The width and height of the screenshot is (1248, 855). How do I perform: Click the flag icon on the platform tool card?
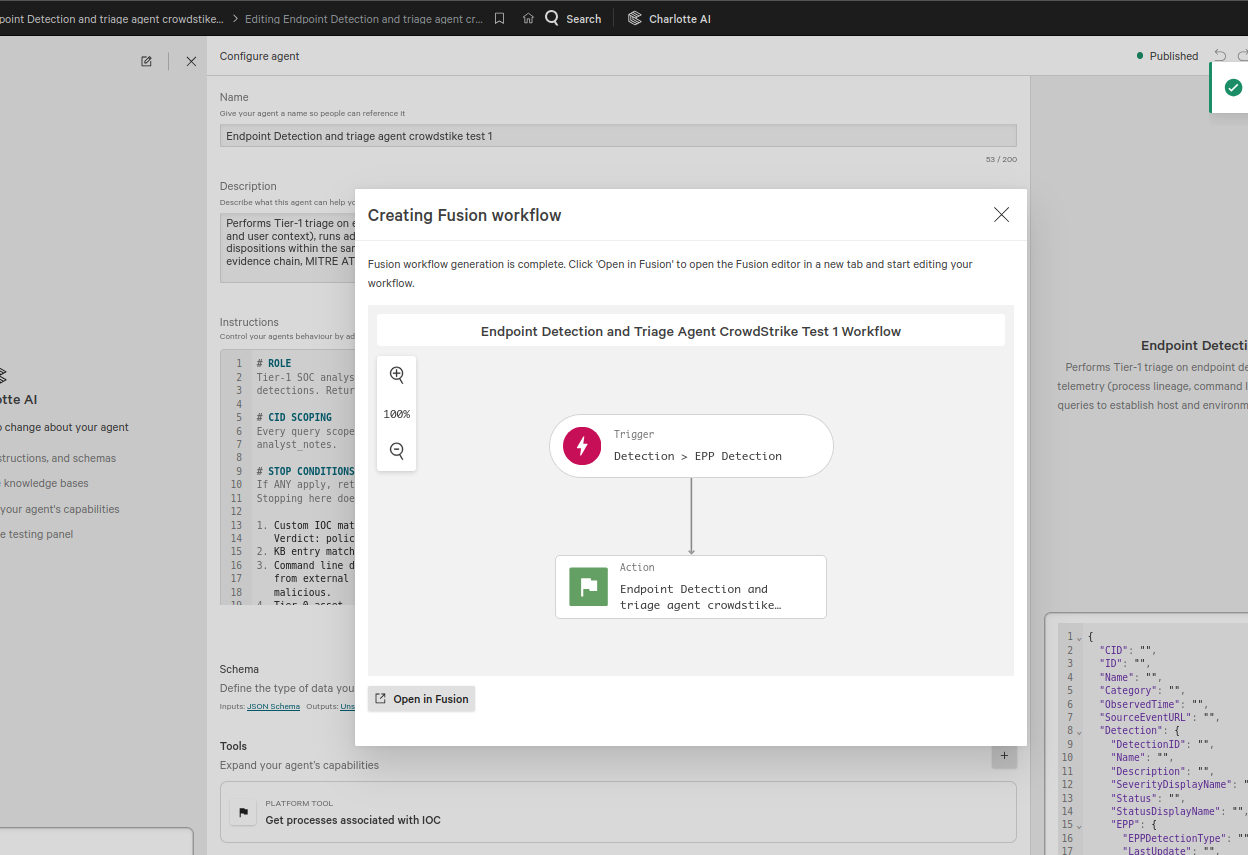click(243, 812)
